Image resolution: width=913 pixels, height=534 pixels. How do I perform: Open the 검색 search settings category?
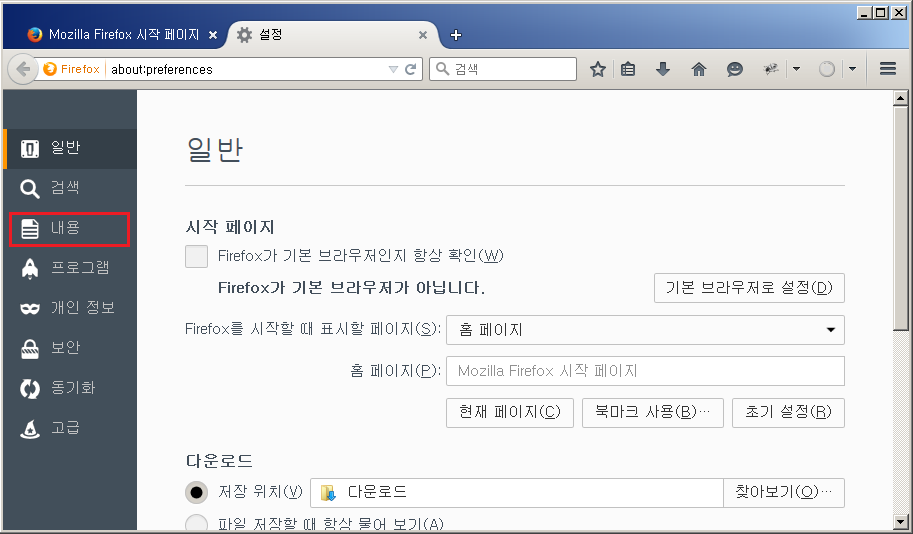(70, 188)
